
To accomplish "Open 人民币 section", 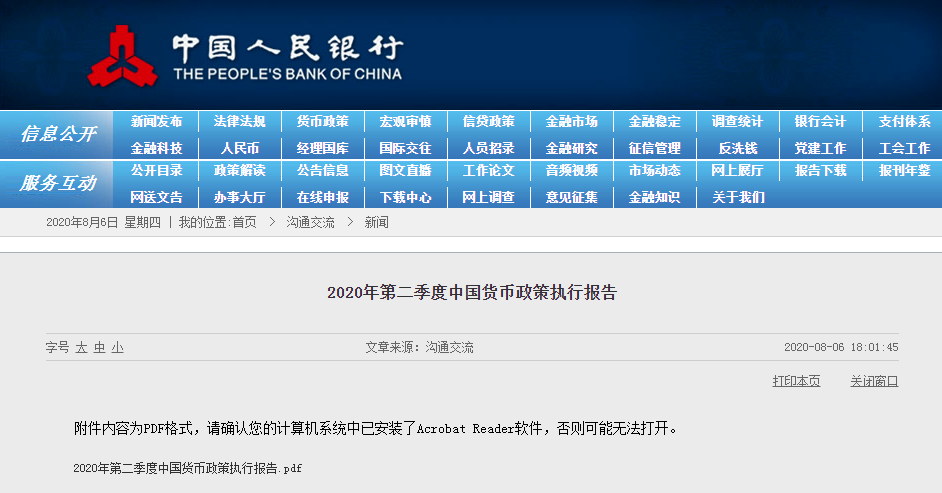I will pyautogui.click(x=239, y=148).
